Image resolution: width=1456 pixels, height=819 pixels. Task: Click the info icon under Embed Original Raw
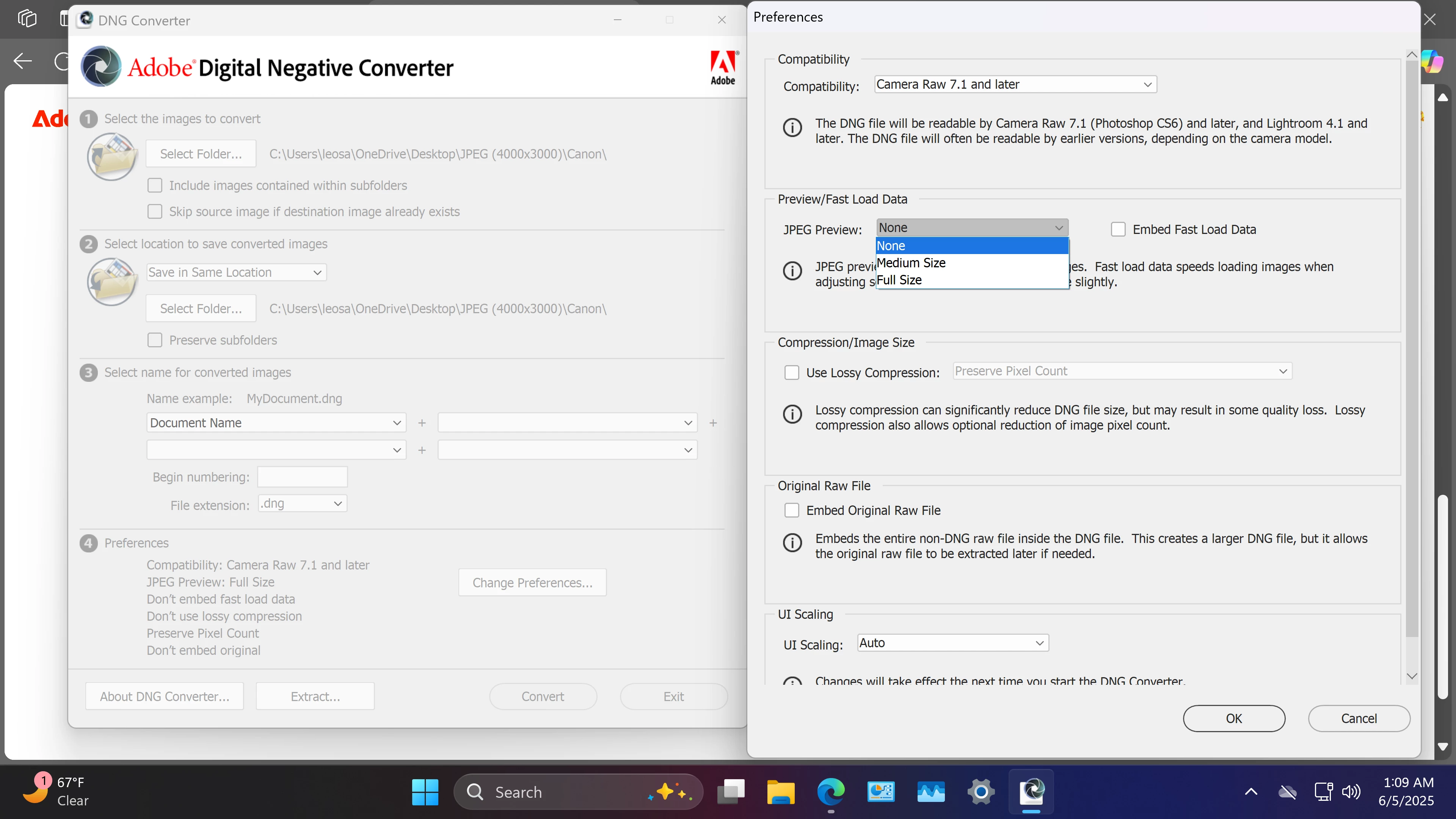point(792,543)
